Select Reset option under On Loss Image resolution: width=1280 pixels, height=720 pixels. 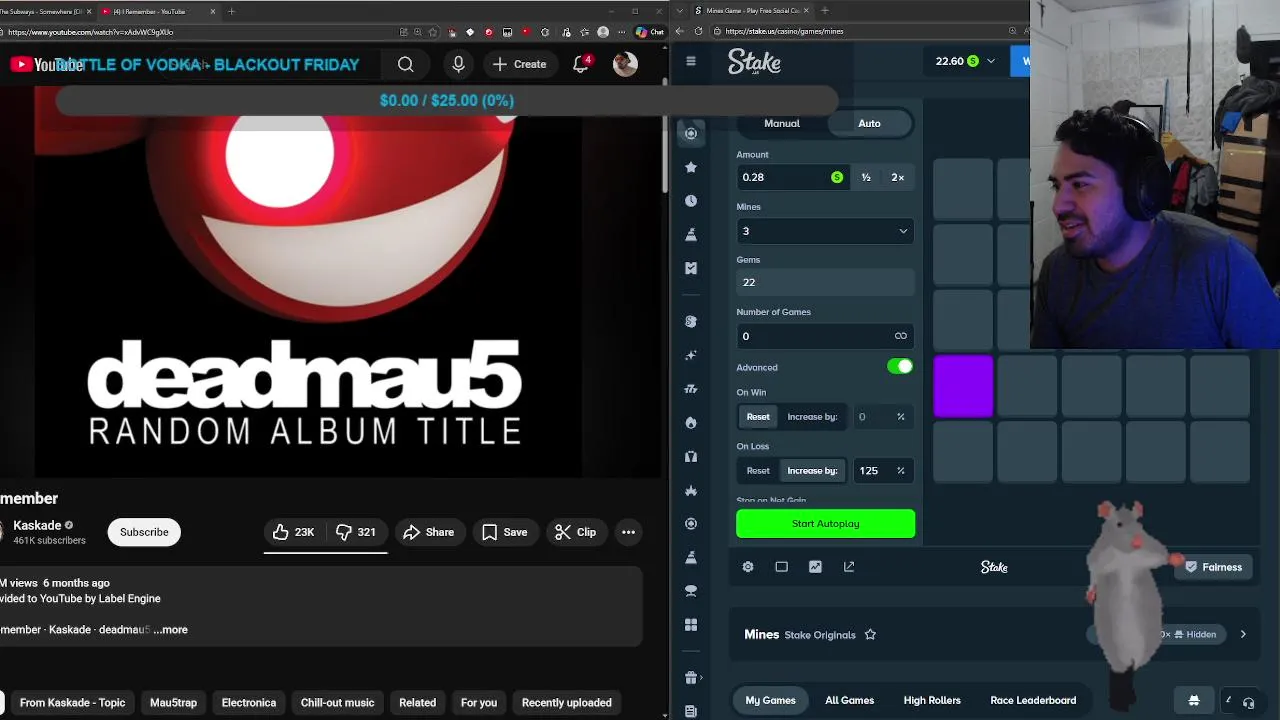coord(758,471)
